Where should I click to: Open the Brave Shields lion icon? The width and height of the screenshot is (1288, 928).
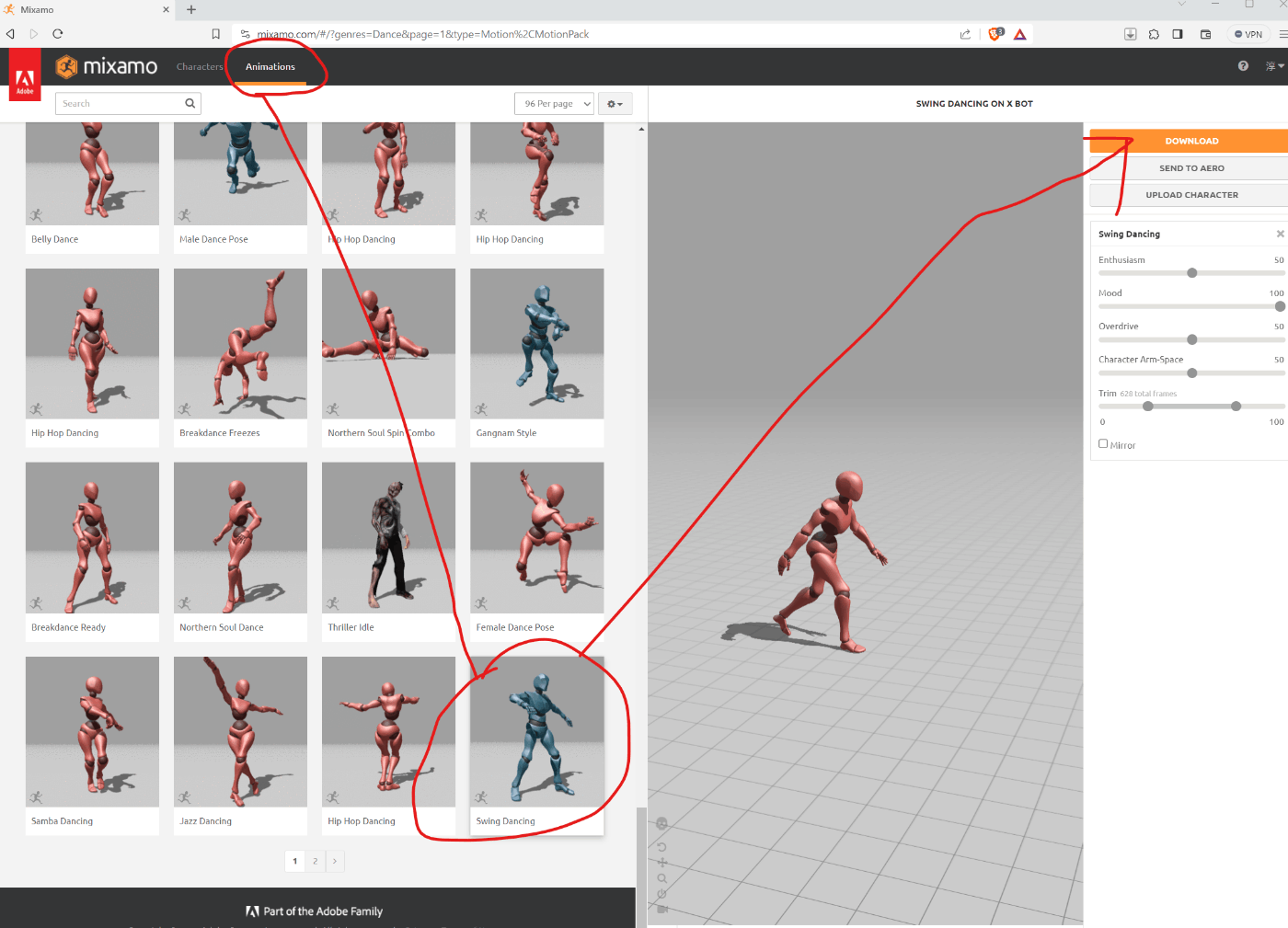(x=995, y=34)
